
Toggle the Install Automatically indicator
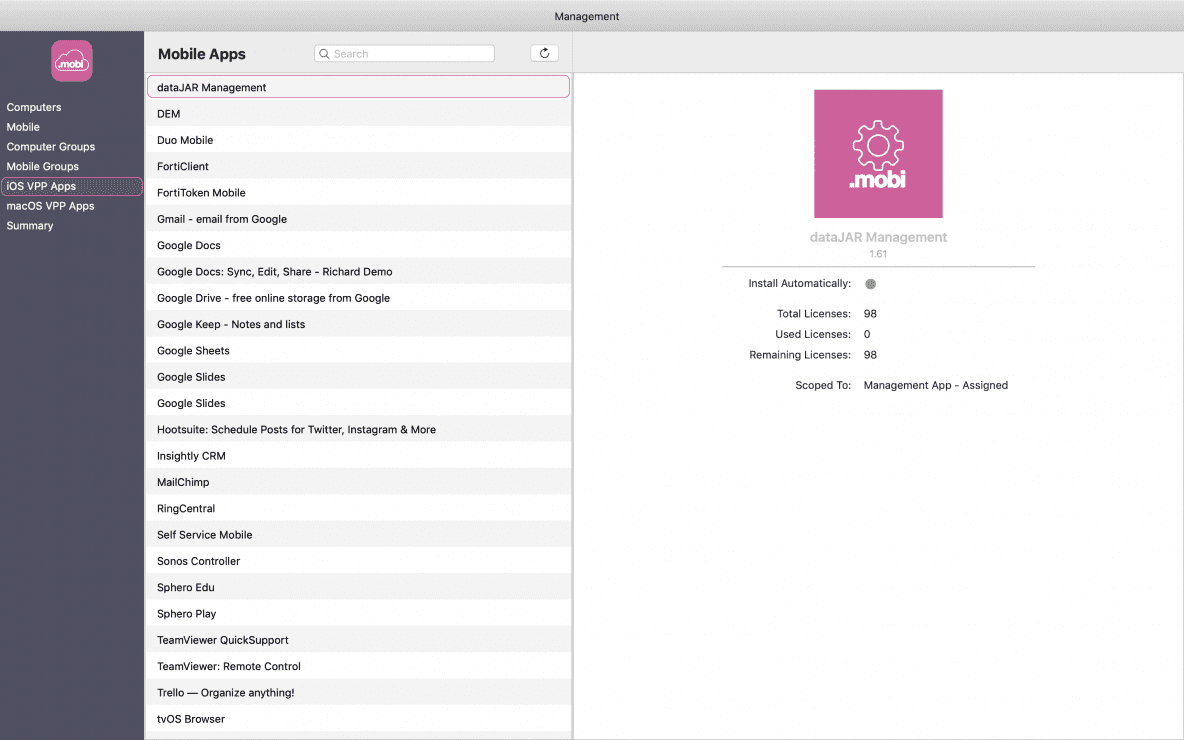coord(870,284)
